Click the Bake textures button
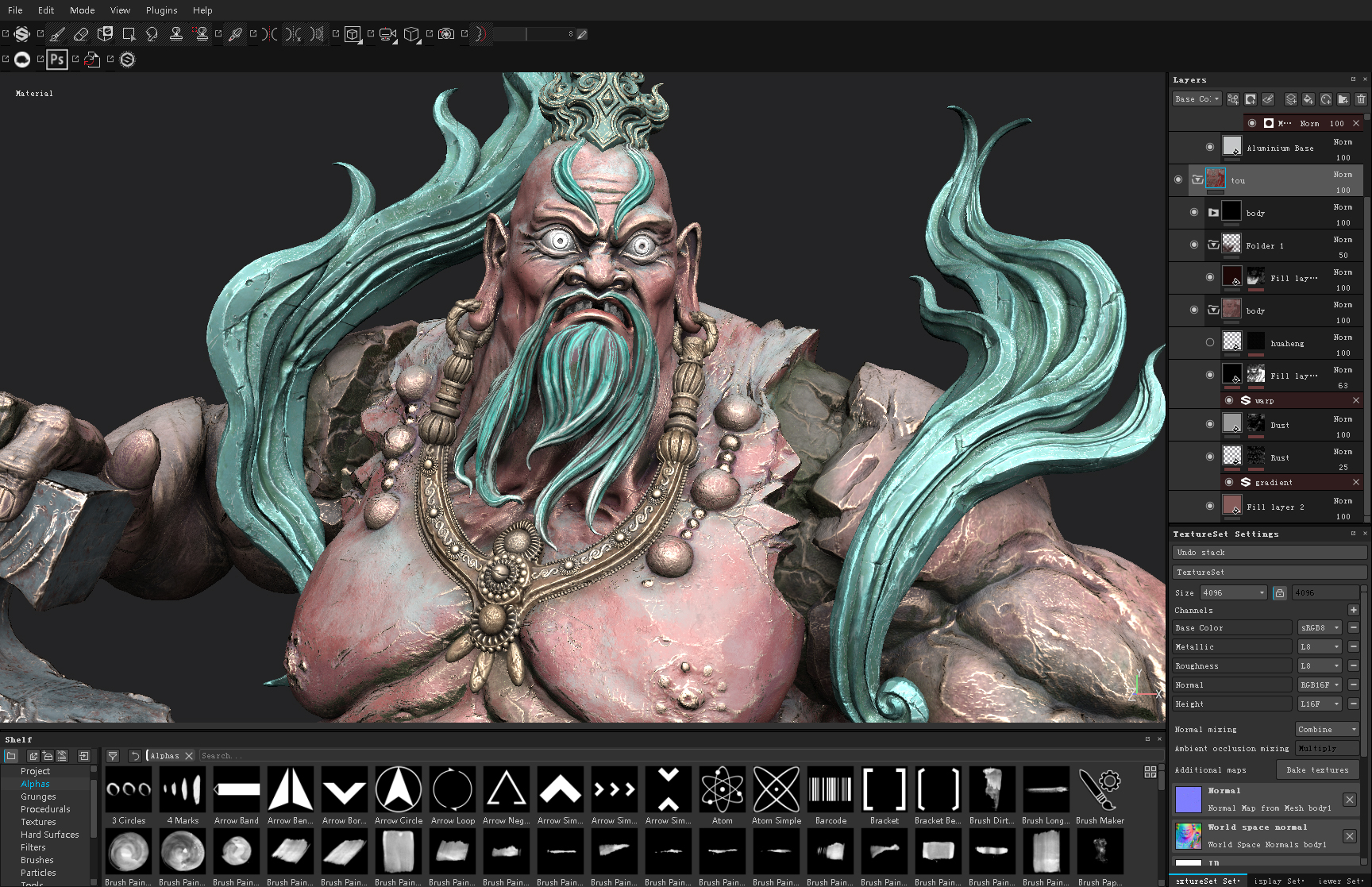The height and width of the screenshot is (887, 1372). pos(1317,769)
